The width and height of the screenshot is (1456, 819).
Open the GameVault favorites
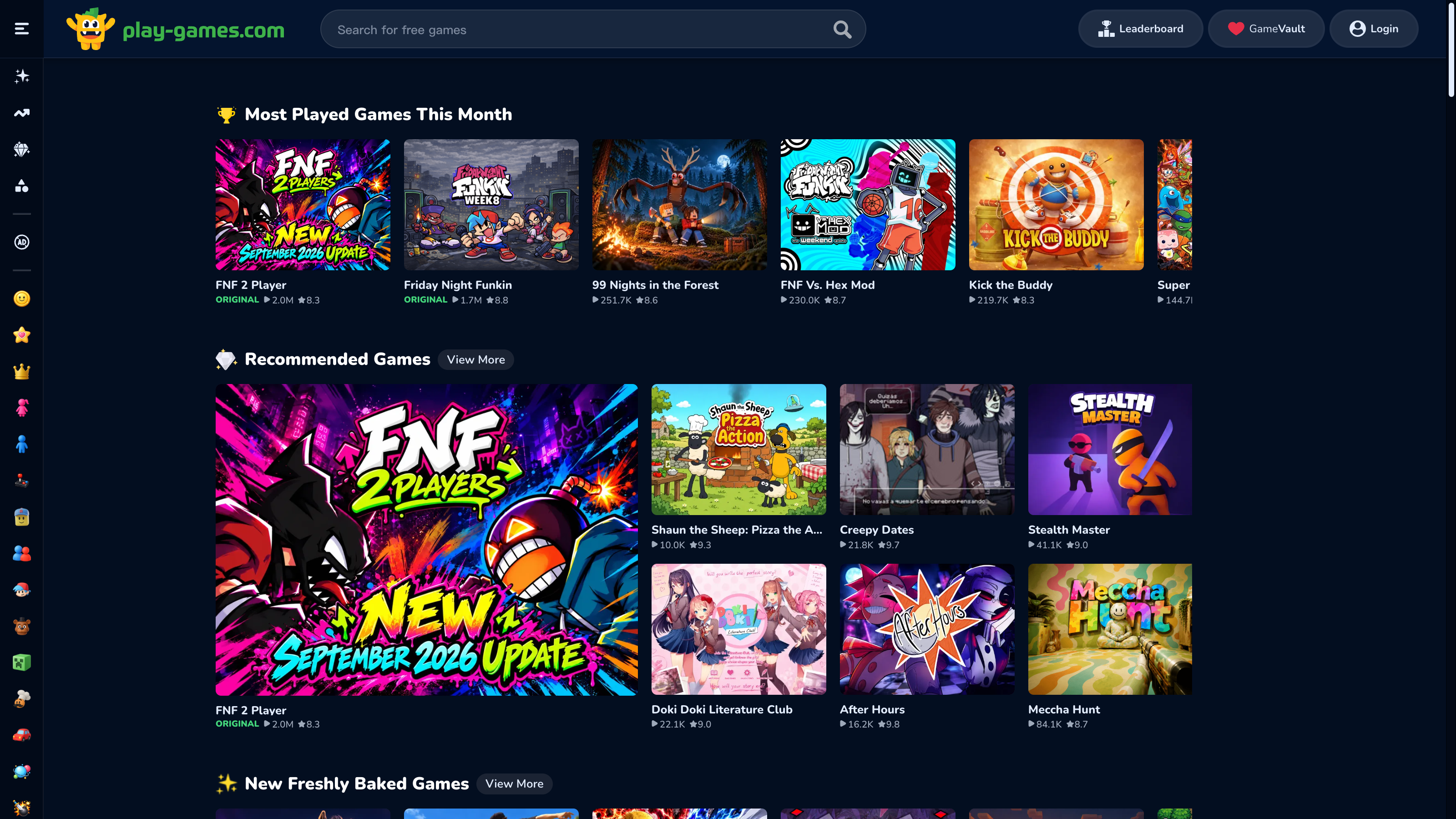pyautogui.click(x=1266, y=29)
